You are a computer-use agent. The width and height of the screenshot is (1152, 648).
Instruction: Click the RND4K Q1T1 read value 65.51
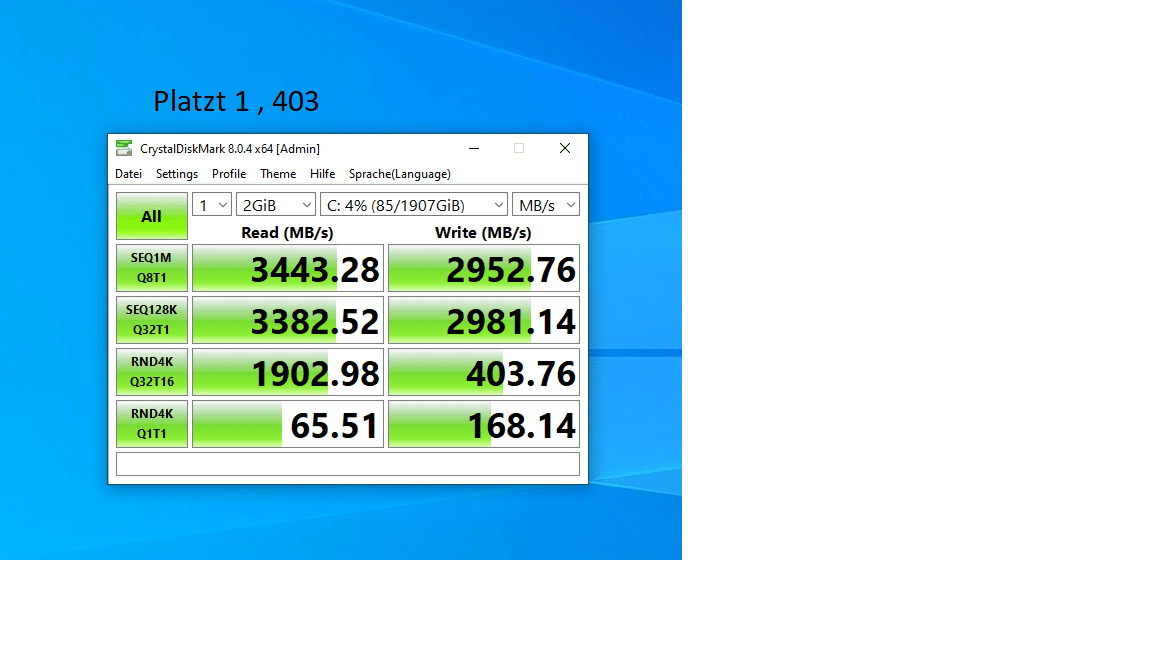[x=288, y=424]
